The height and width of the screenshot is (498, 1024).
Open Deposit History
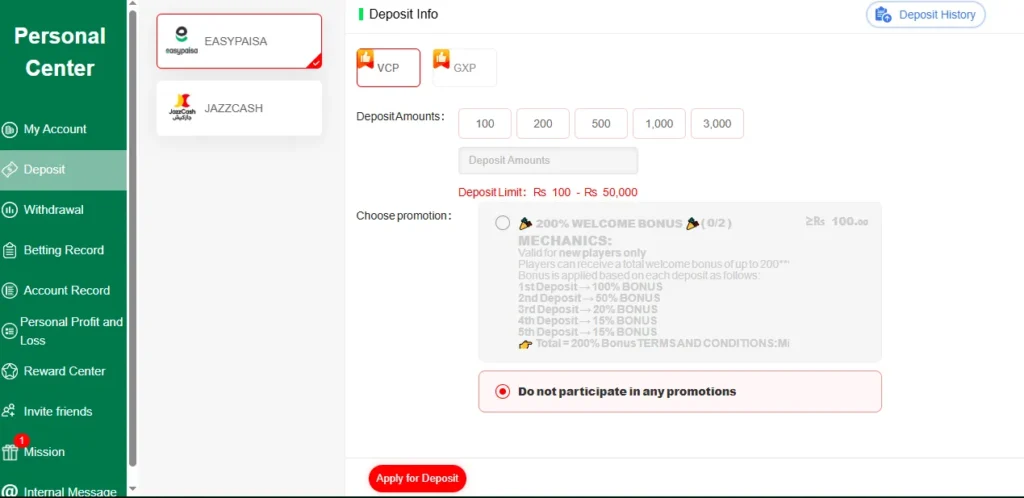click(x=925, y=14)
